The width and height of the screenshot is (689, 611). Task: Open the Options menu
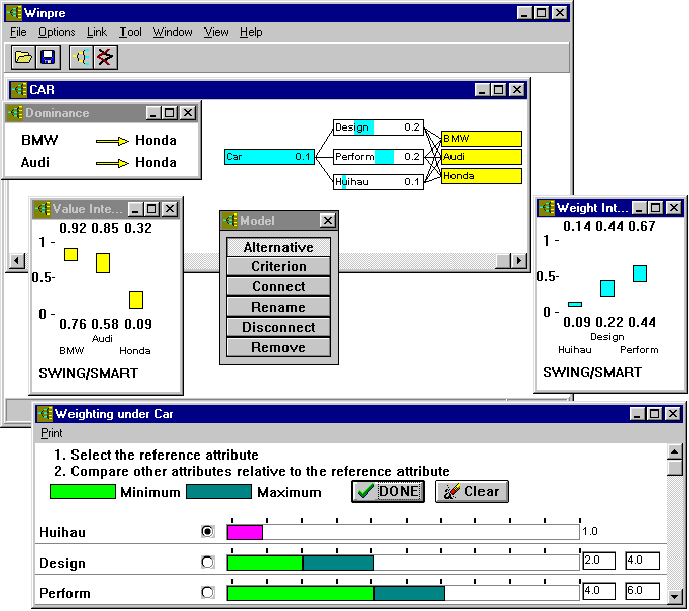(56, 32)
